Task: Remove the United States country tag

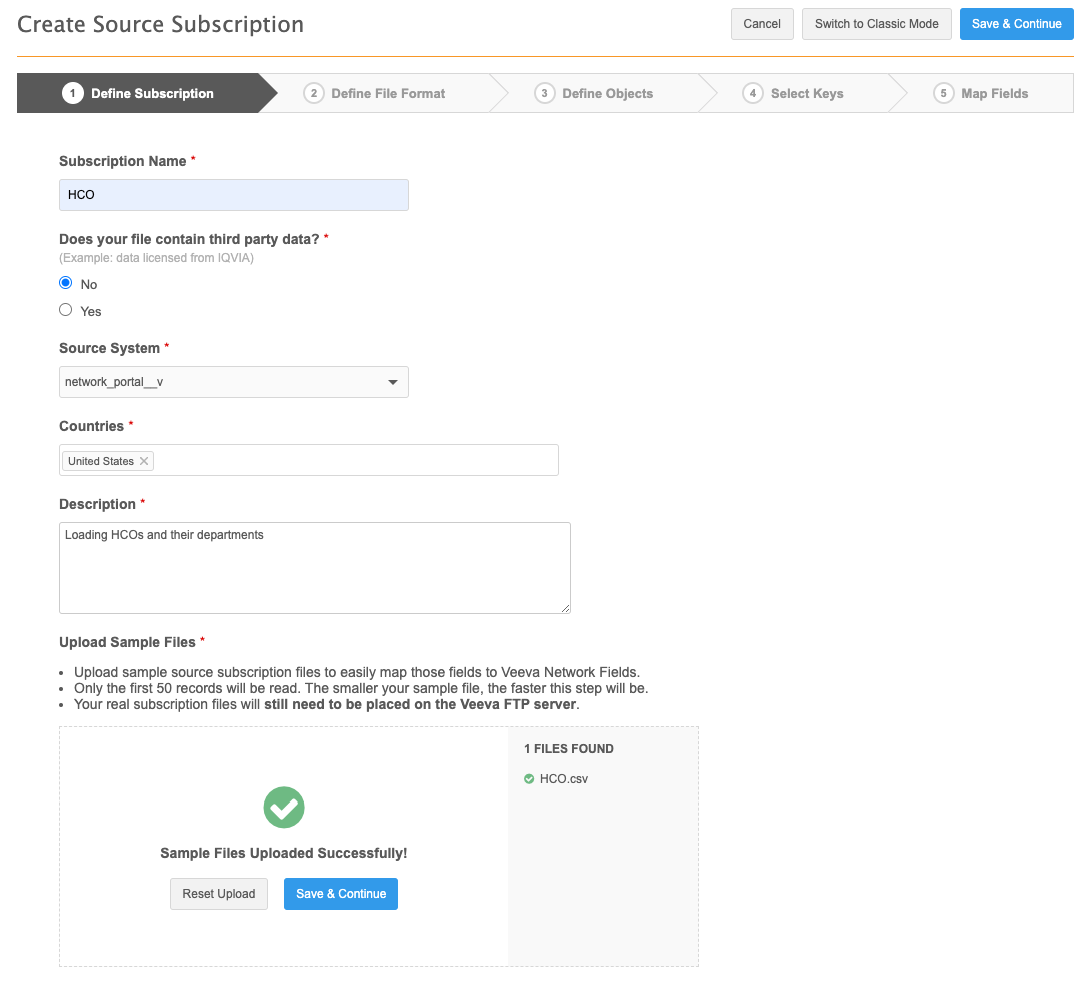Action: click(144, 461)
